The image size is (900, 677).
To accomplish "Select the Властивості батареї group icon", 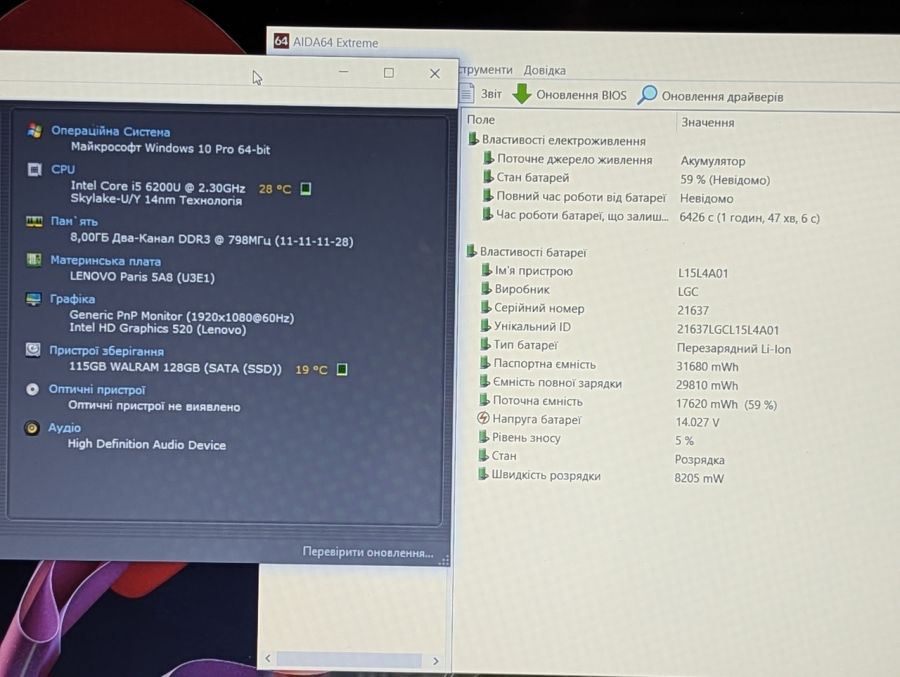I will 471,250.
